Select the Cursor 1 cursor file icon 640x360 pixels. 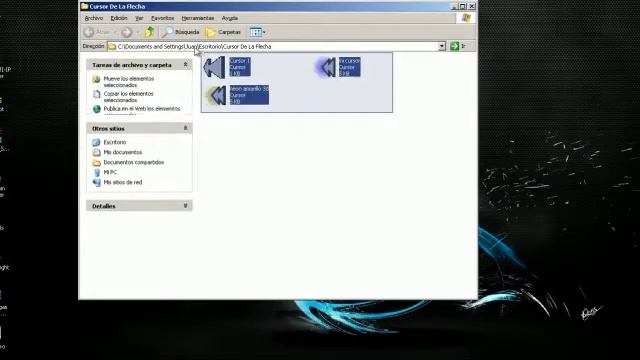214,67
